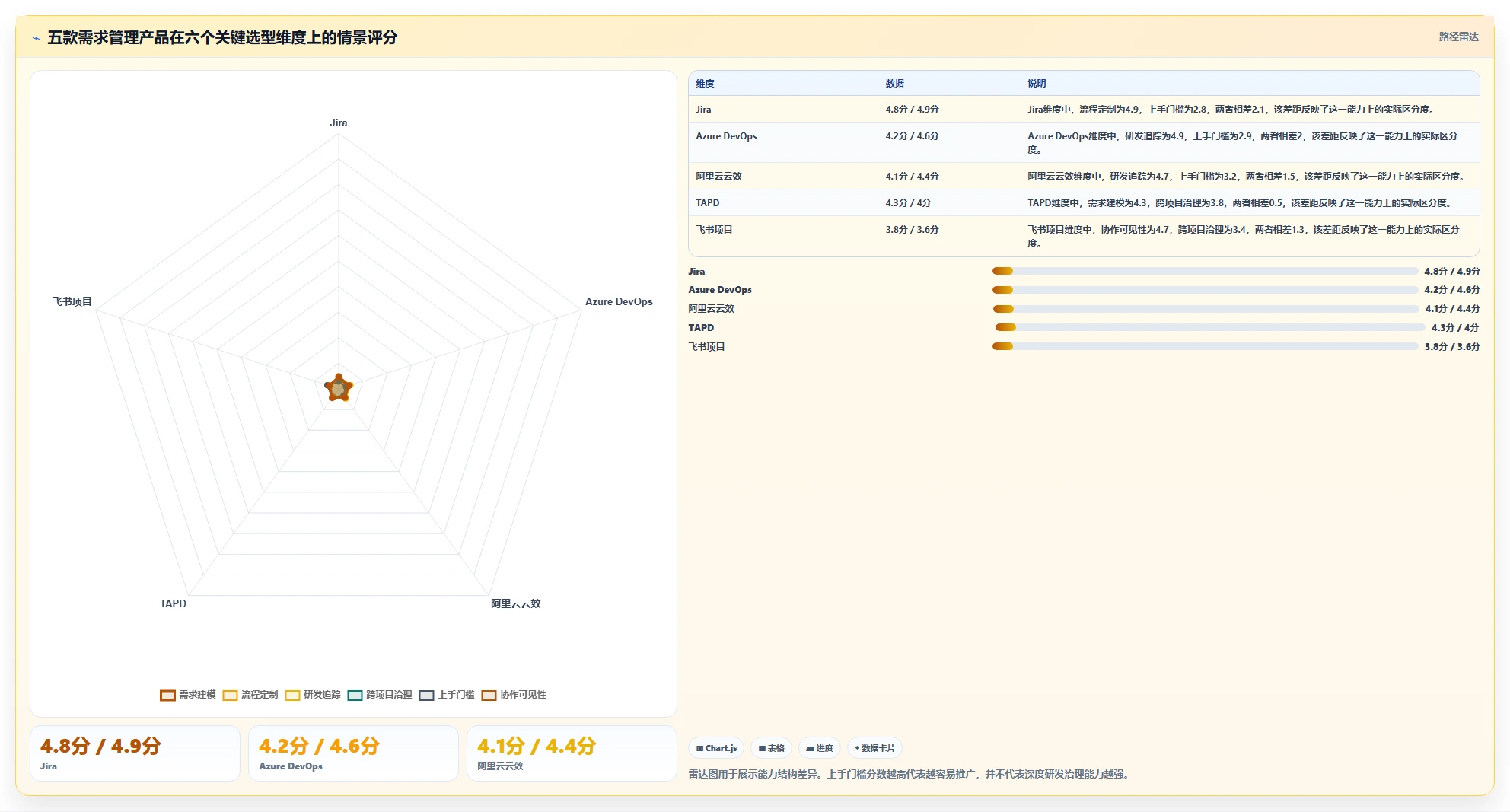The height and width of the screenshot is (812, 1510).
Task: Toggle the 流程定制 legend swatch
Action: tap(230, 695)
